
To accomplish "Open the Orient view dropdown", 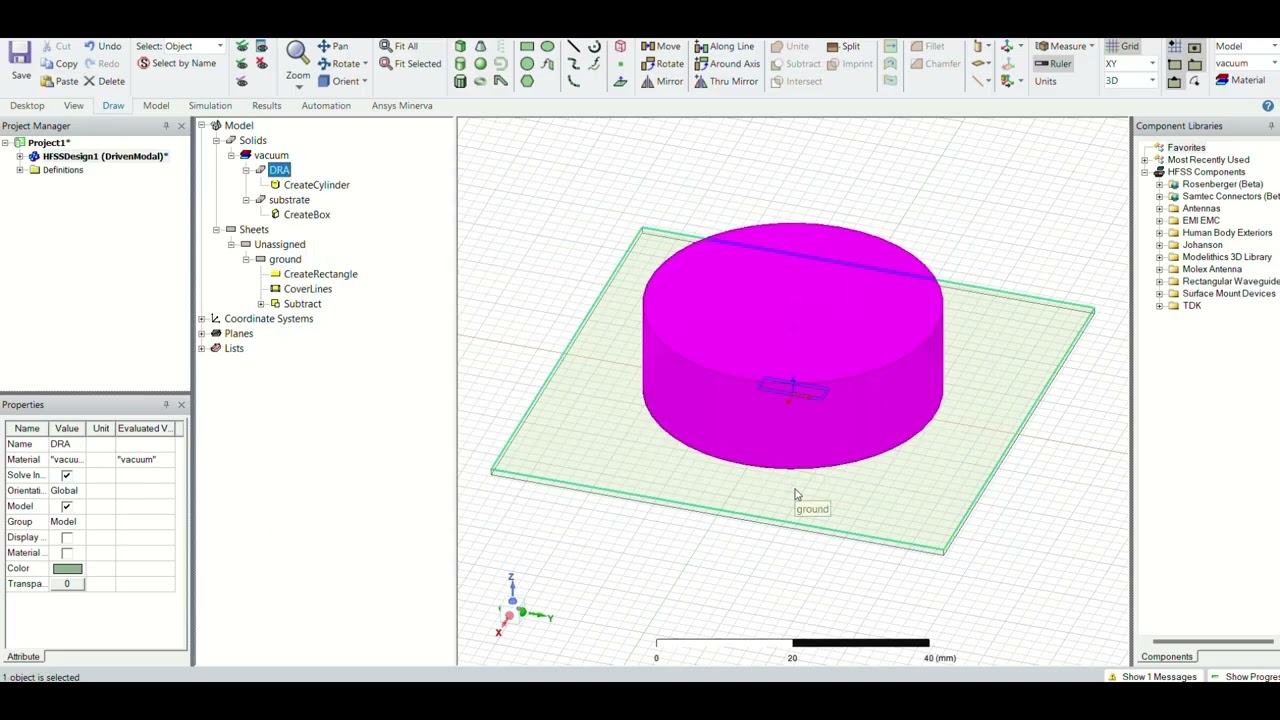I will pyautogui.click(x=365, y=81).
